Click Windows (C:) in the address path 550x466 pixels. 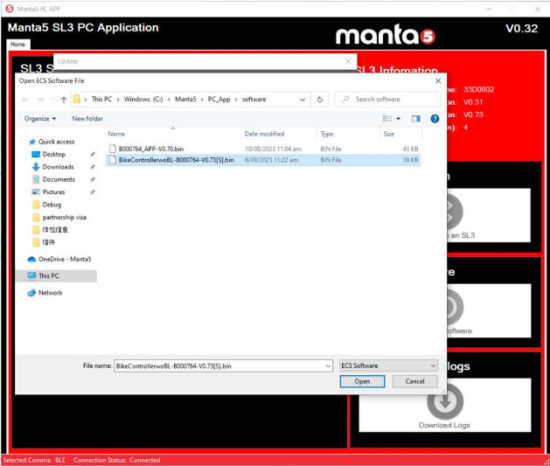coord(143,99)
